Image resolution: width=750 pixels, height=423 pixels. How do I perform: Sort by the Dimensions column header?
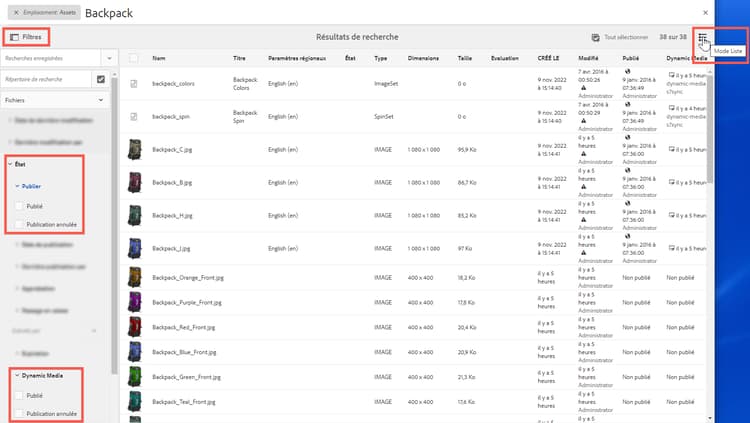tap(423, 58)
